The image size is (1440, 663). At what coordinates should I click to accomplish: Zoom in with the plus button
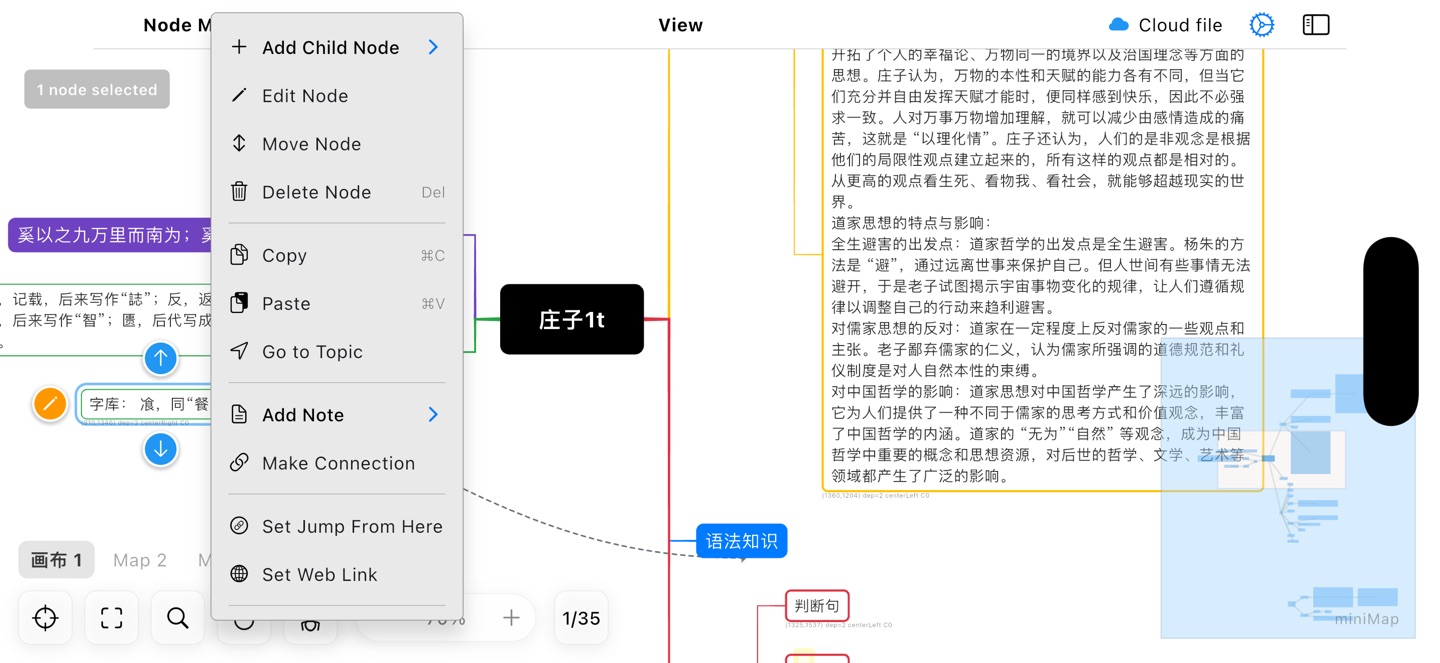511,618
